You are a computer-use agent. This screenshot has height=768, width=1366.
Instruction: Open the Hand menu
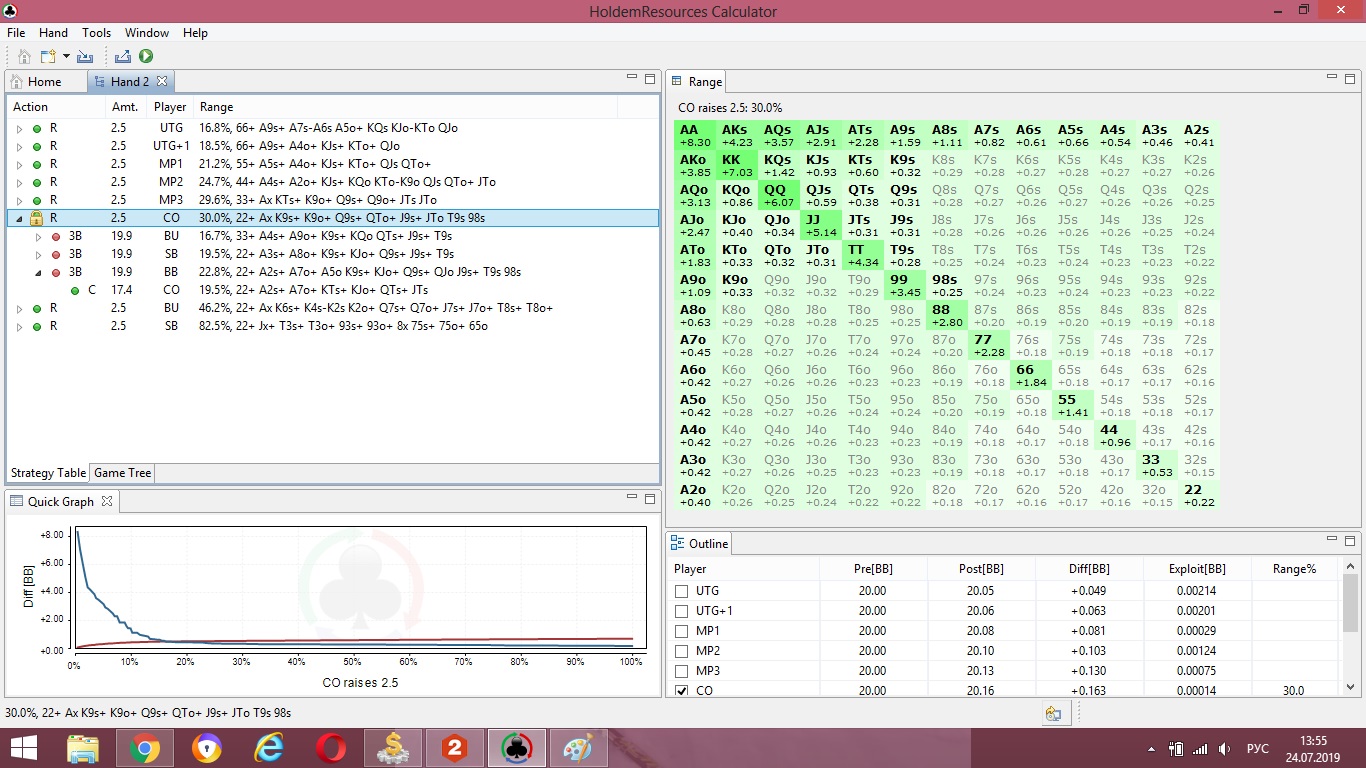53,32
